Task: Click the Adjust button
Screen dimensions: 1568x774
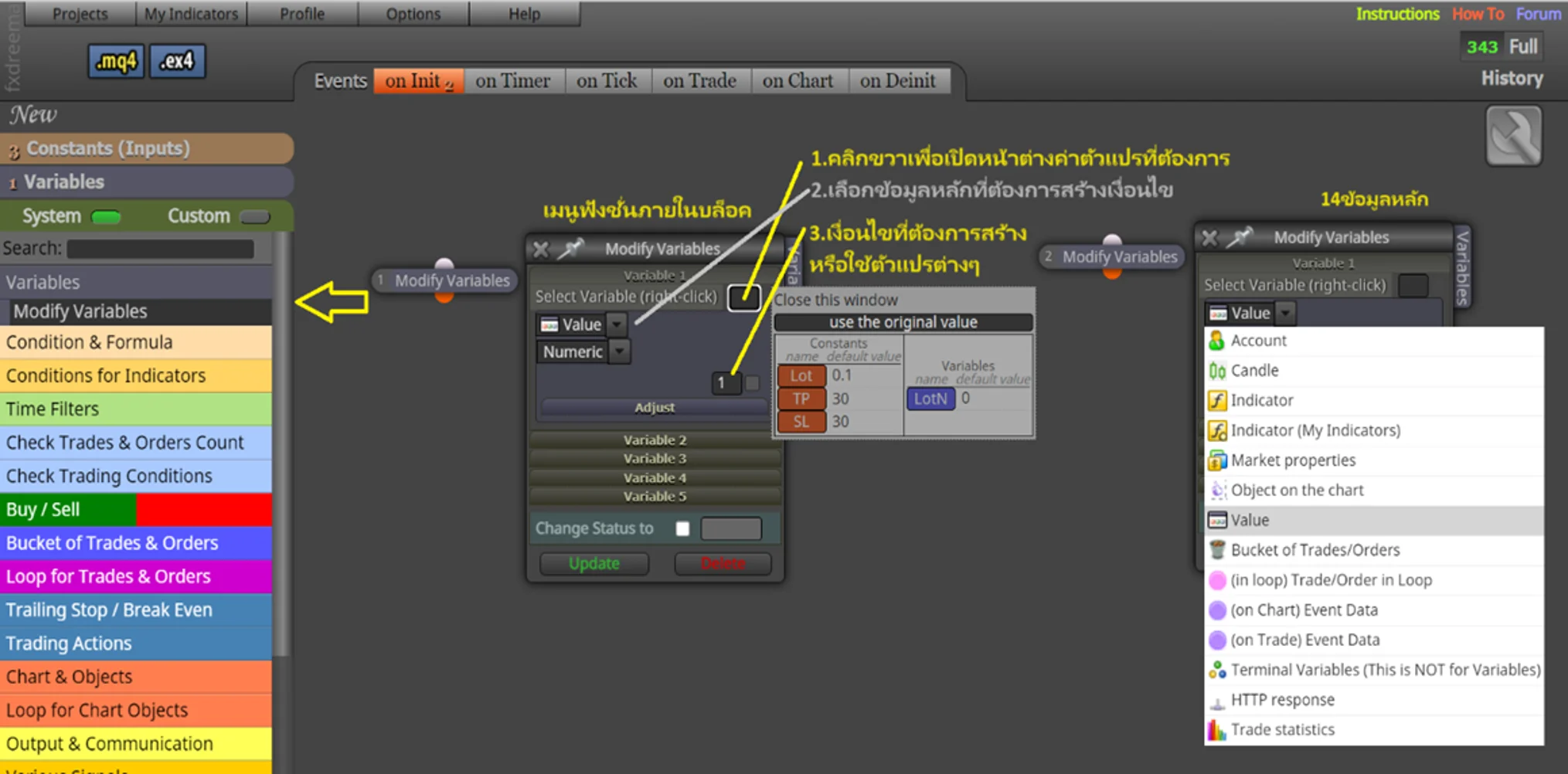Action: (x=655, y=407)
